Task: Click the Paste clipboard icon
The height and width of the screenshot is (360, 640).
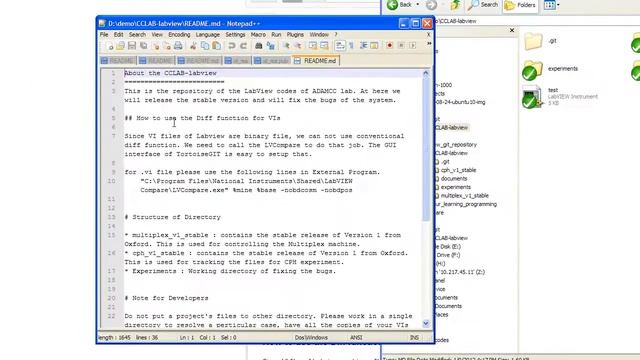Action: point(216,46)
